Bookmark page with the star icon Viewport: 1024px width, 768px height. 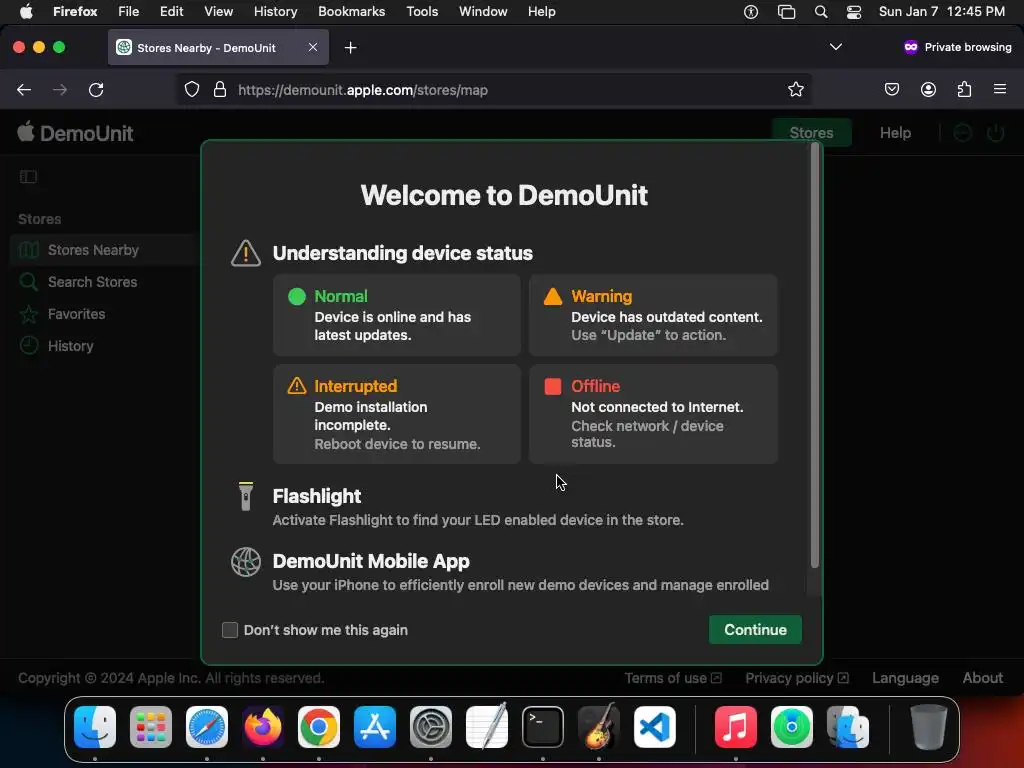[x=795, y=89]
